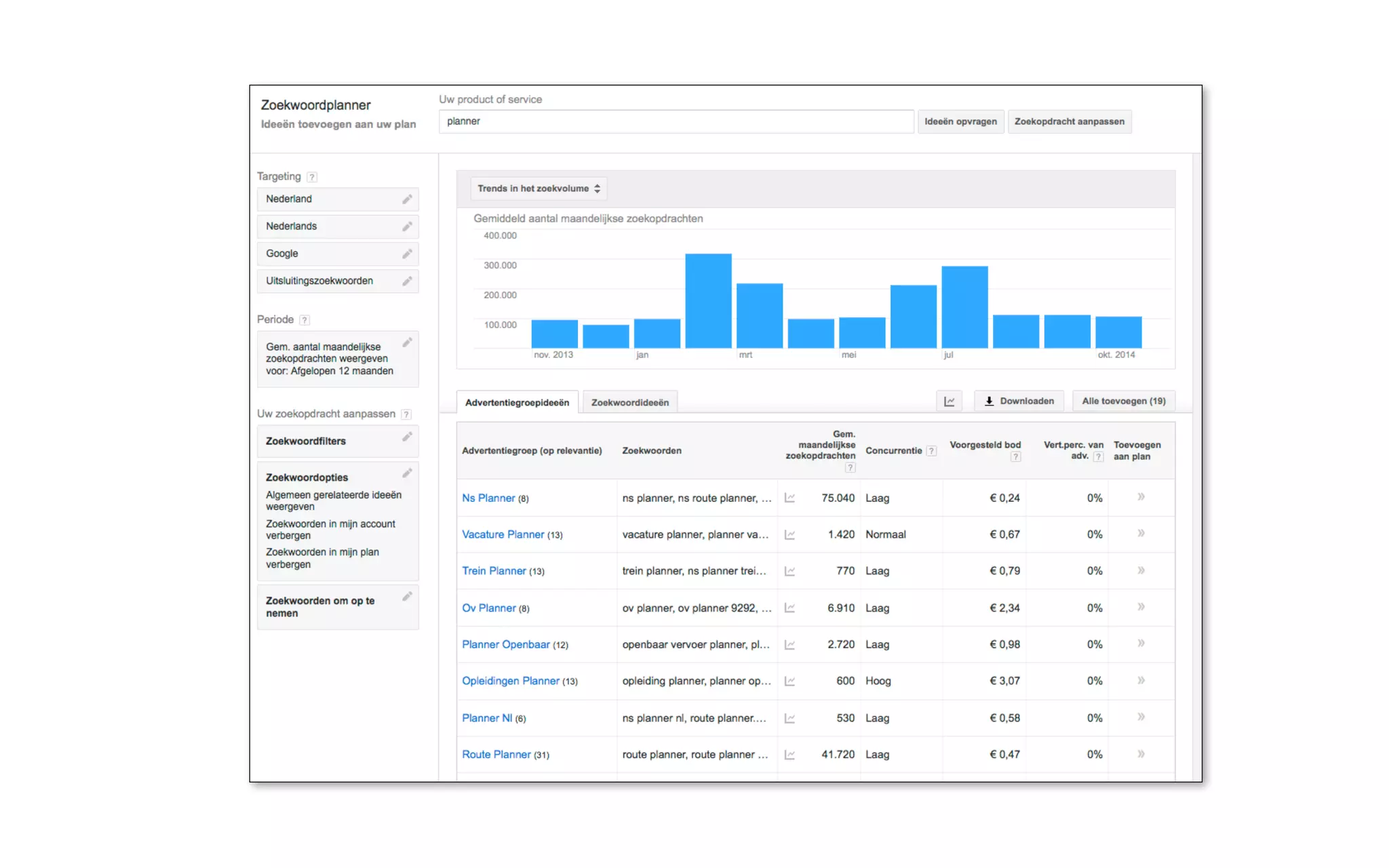Click the tallest blue bar in chart
This screenshot has height=868, width=1389.
pyautogui.click(x=708, y=300)
